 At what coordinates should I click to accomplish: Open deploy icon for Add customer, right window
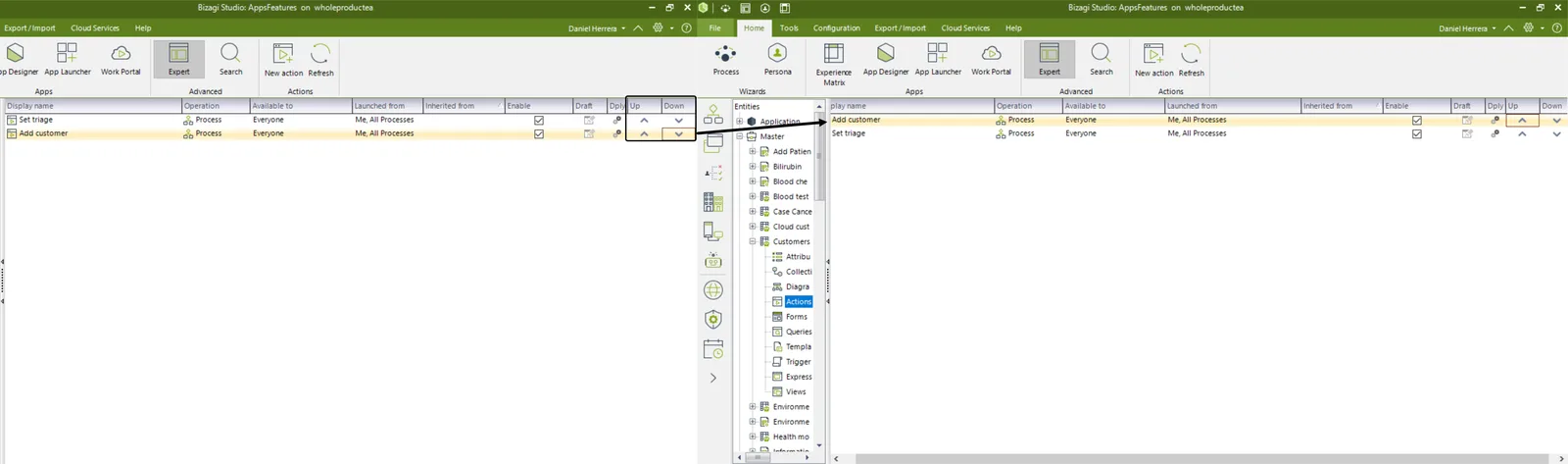tap(1494, 120)
